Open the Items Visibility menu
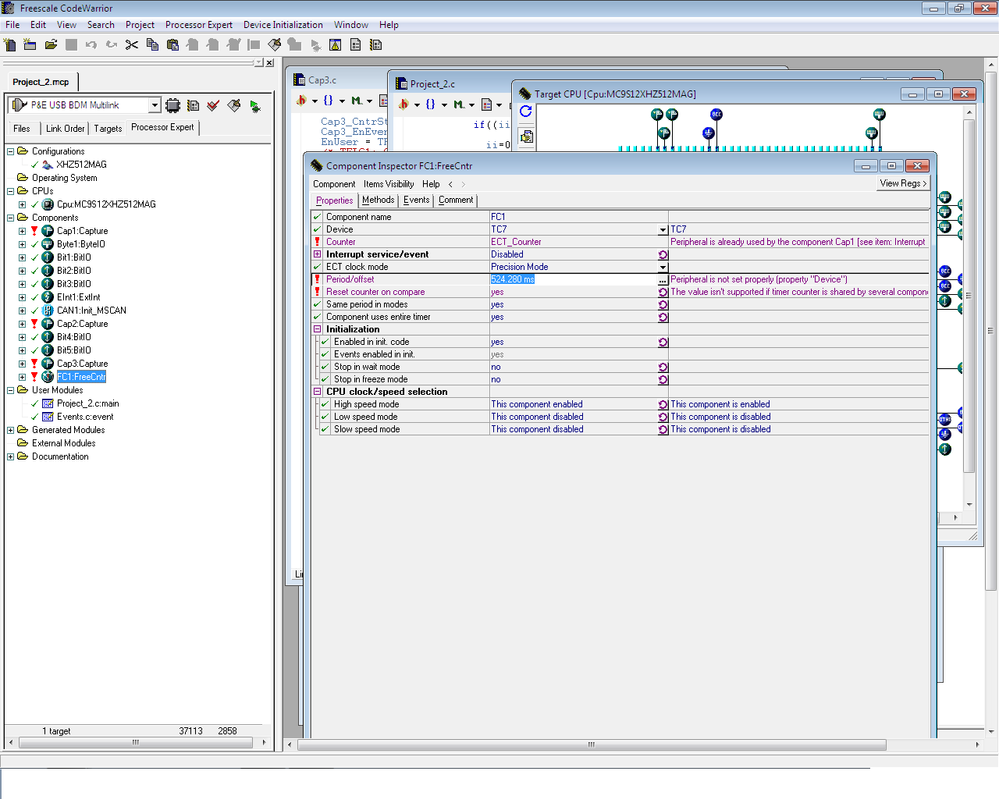The width and height of the screenshot is (999, 799). [389, 184]
